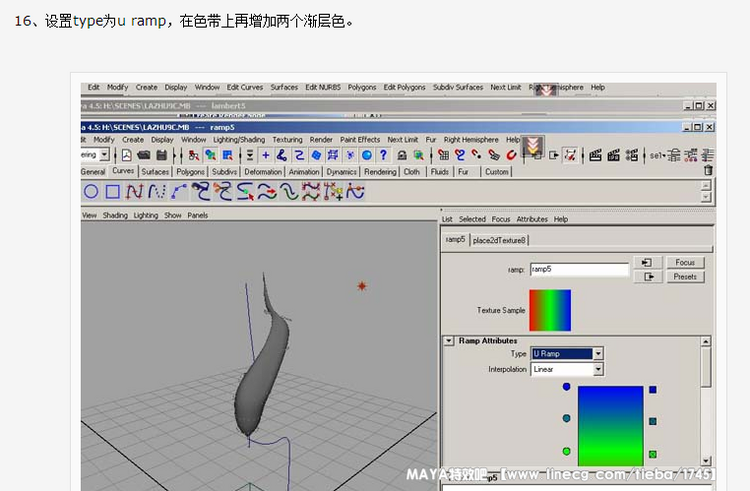Click the go to output connection icon

[646, 276]
